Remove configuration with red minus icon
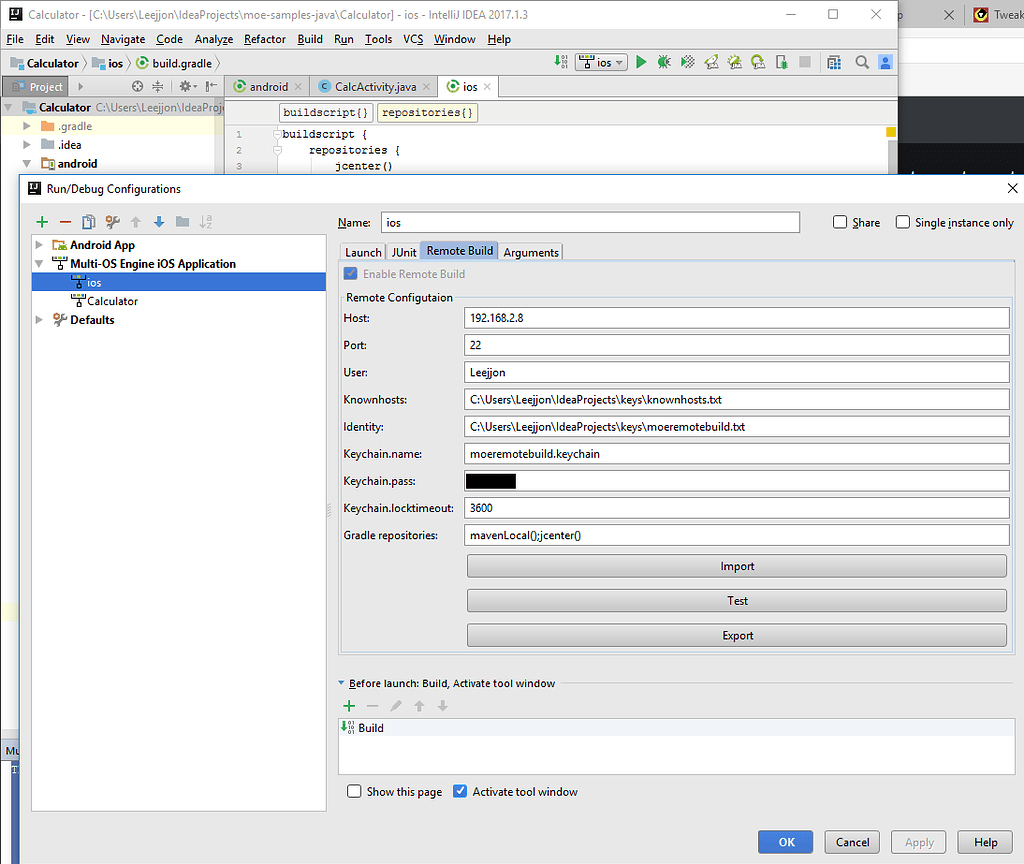The height and width of the screenshot is (864, 1024). (x=65, y=222)
